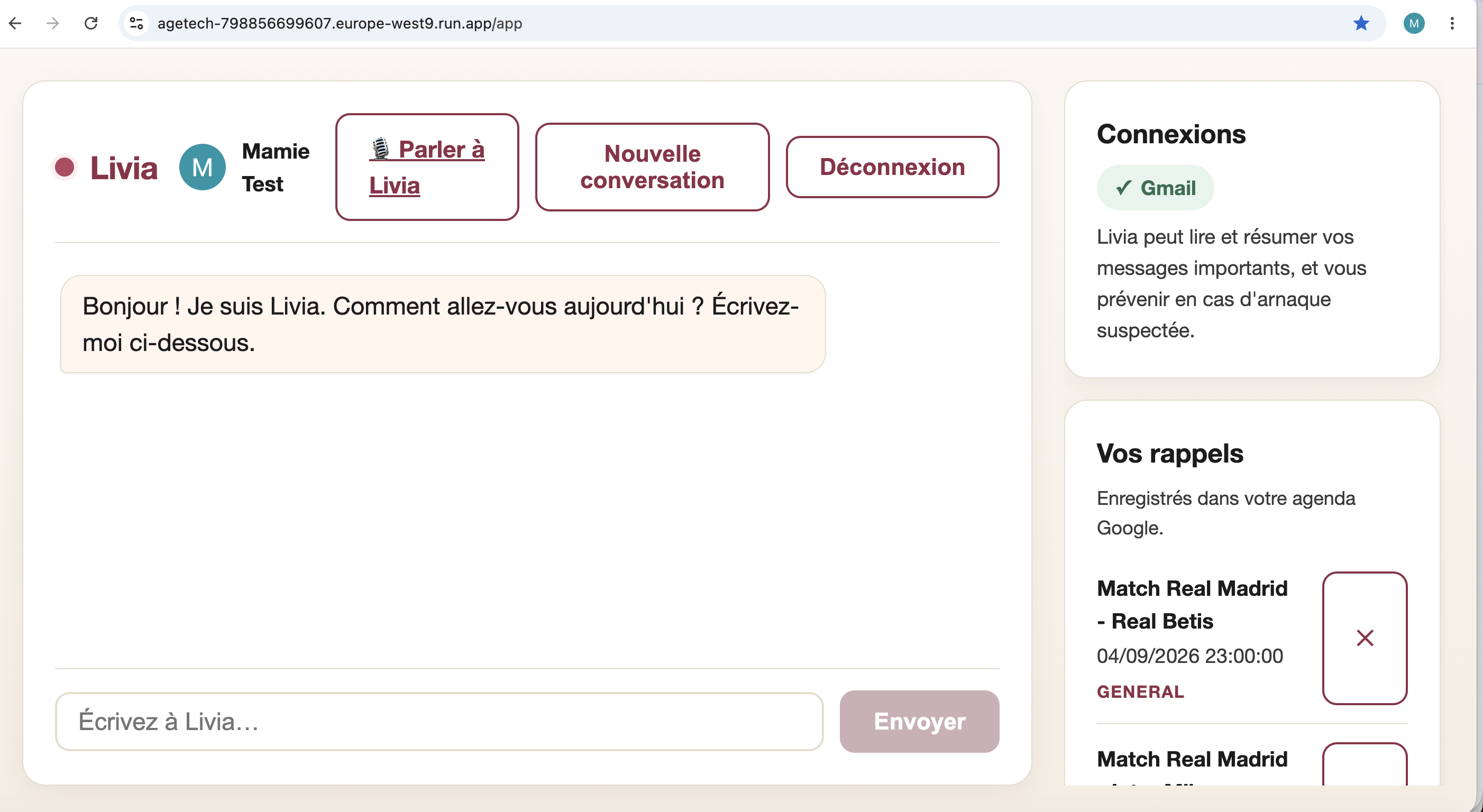Click Parler à Livia microphone link
The height and width of the screenshot is (812, 1483).
[427, 167]
